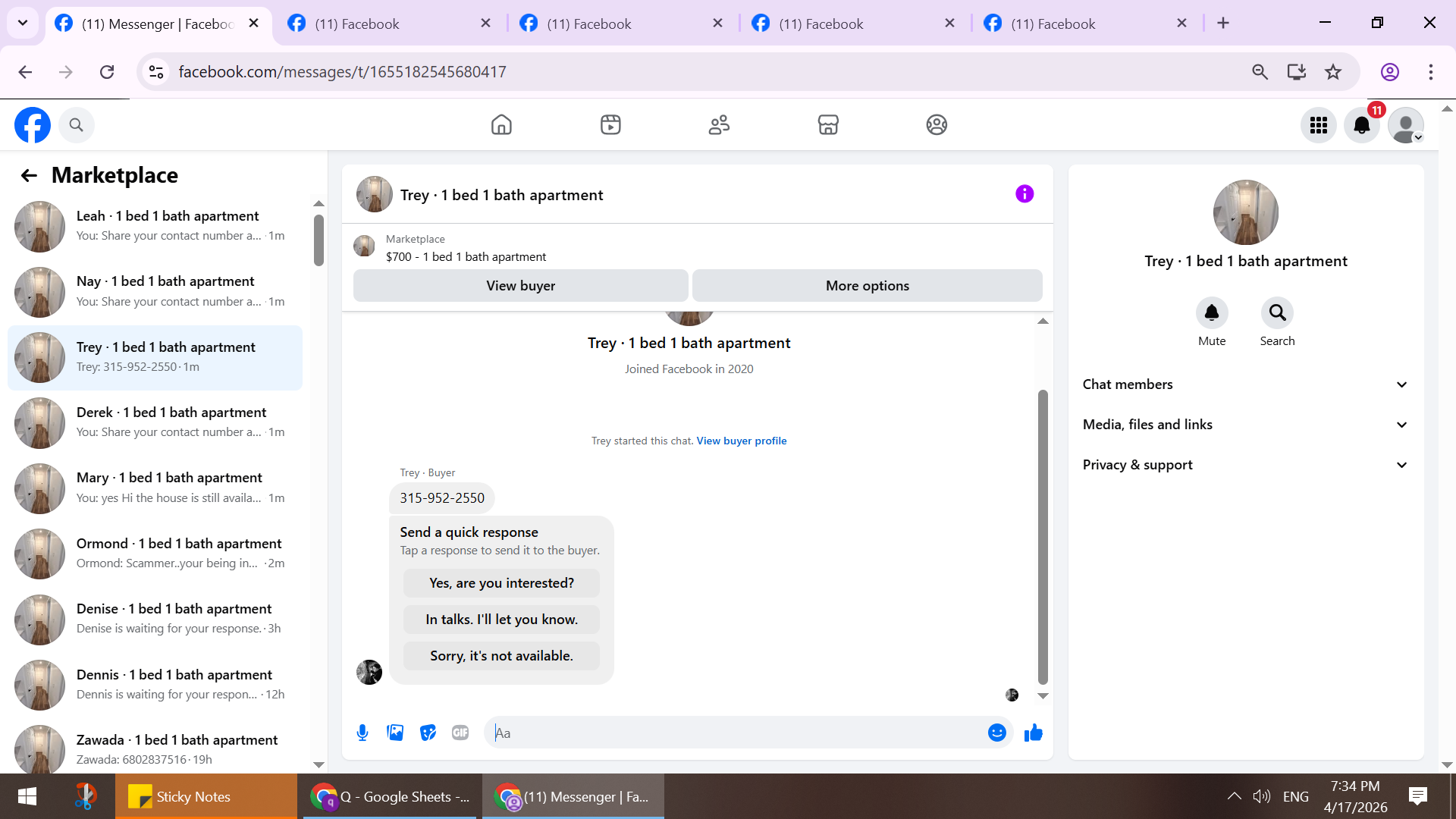Image resolution: width=1456 pixels, height=819 pixels.
Task: Open the notifications bell
Action: click(1362, 125)
